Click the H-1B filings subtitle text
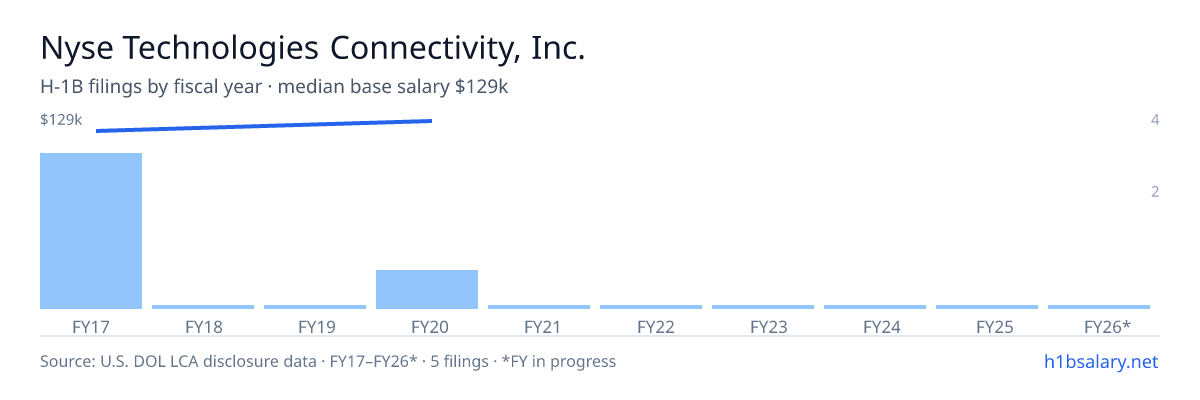The image size is (1200, 400). [x=275, y=87]
